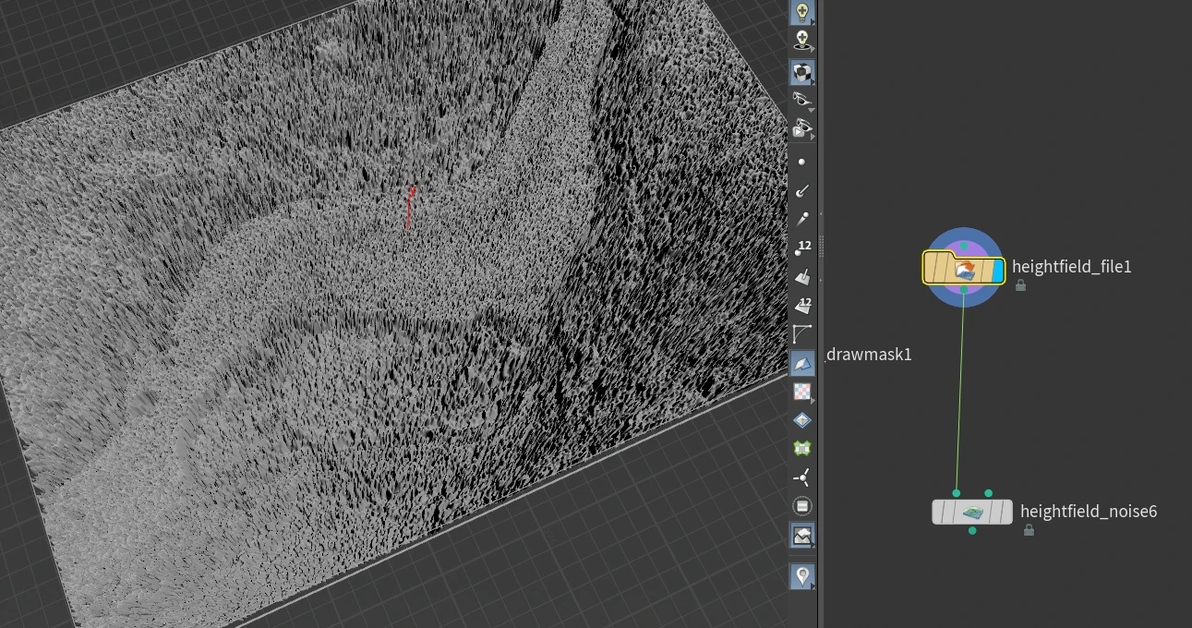Screen dimensions: 1192x628
Task: Toggle the background image landscape icon
Action: 801,536
